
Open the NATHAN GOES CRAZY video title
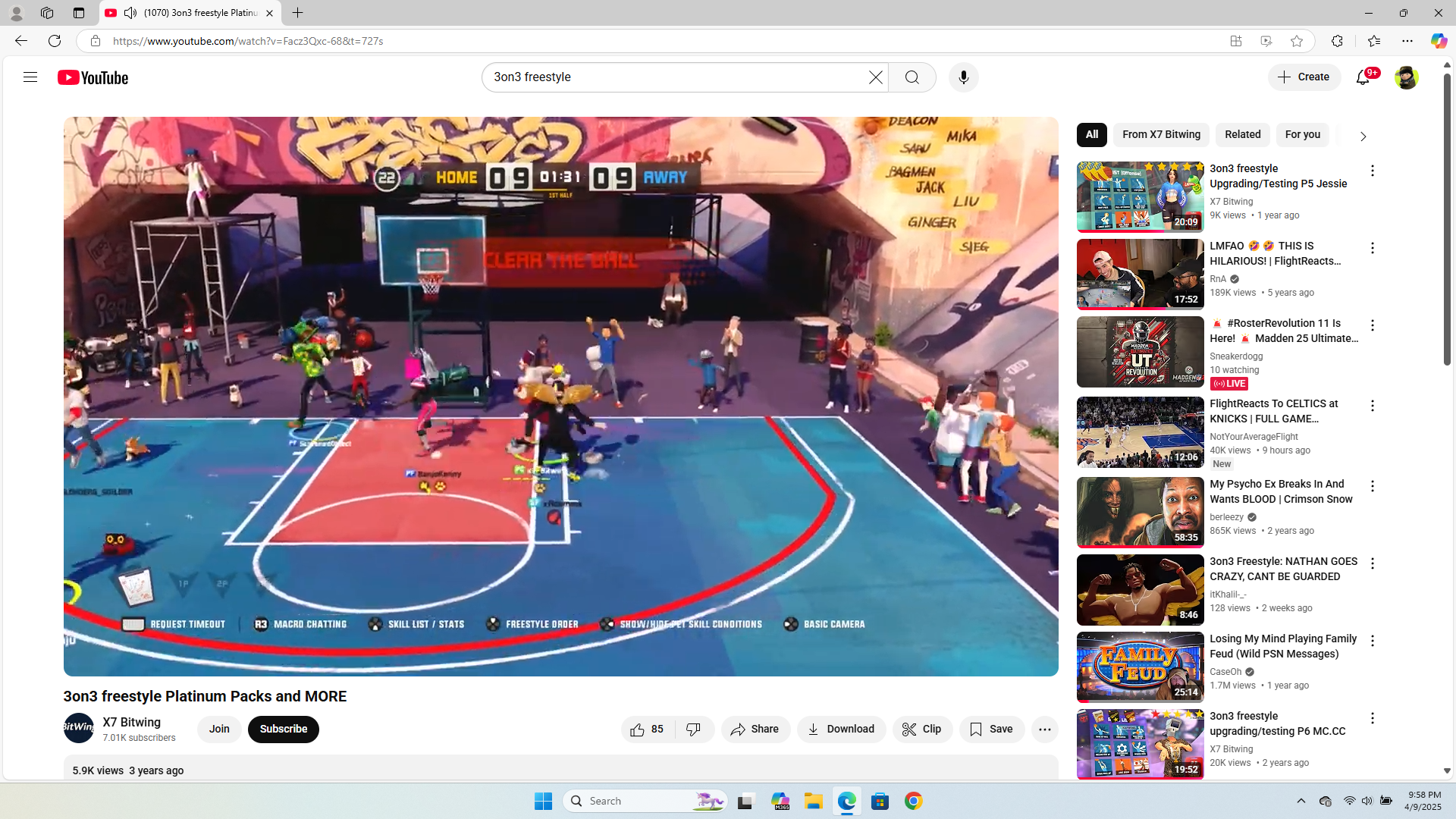click(1283, 569)
